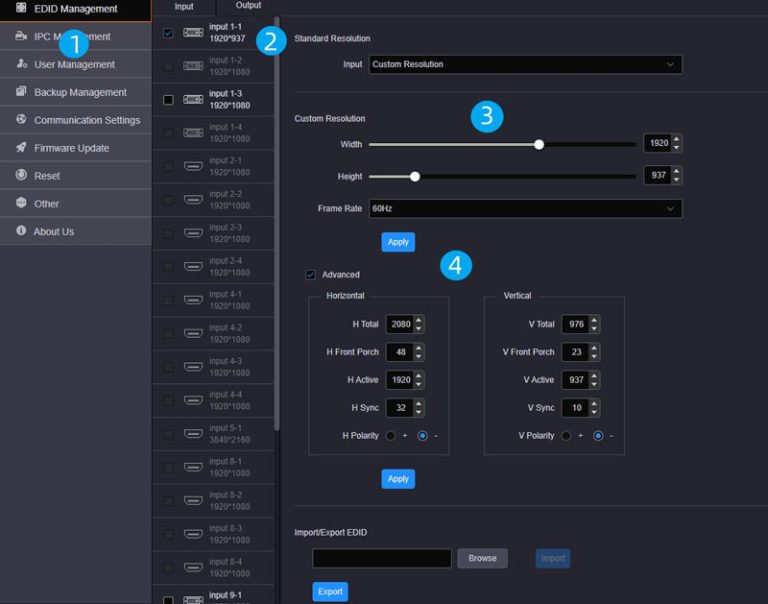The height and width of the screenshot is (604, 768).
Task: Open the Standard Resolution Input dropdown
Action: point(525,65)
